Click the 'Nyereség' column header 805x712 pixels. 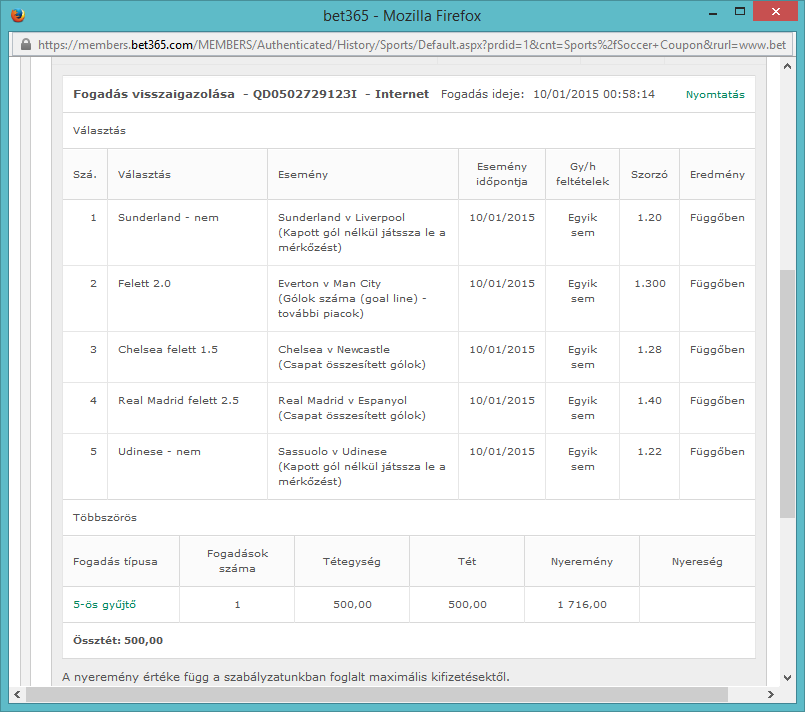tap(697, 562)
